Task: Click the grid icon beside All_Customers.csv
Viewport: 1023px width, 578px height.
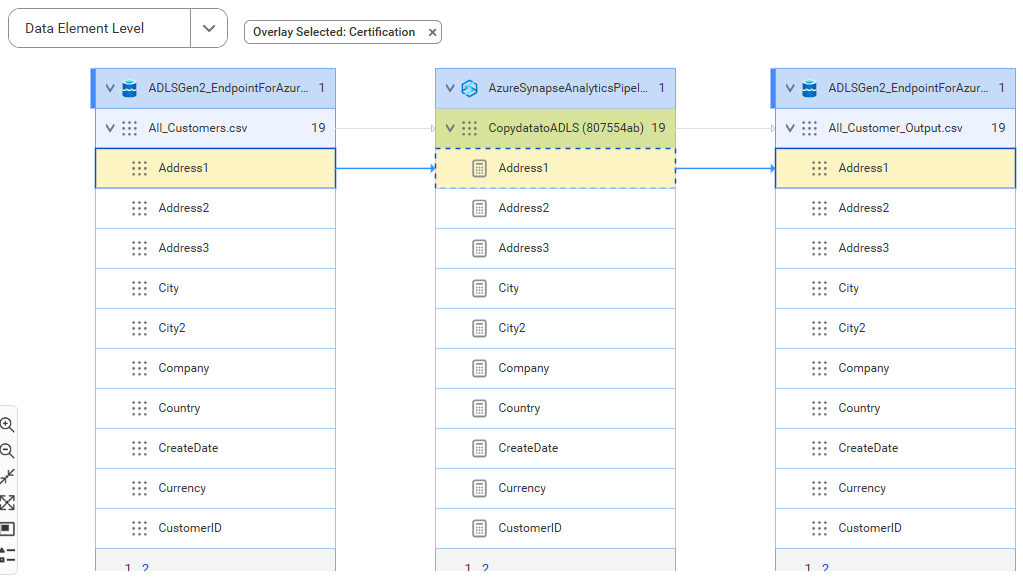Action: pos(130,129)
